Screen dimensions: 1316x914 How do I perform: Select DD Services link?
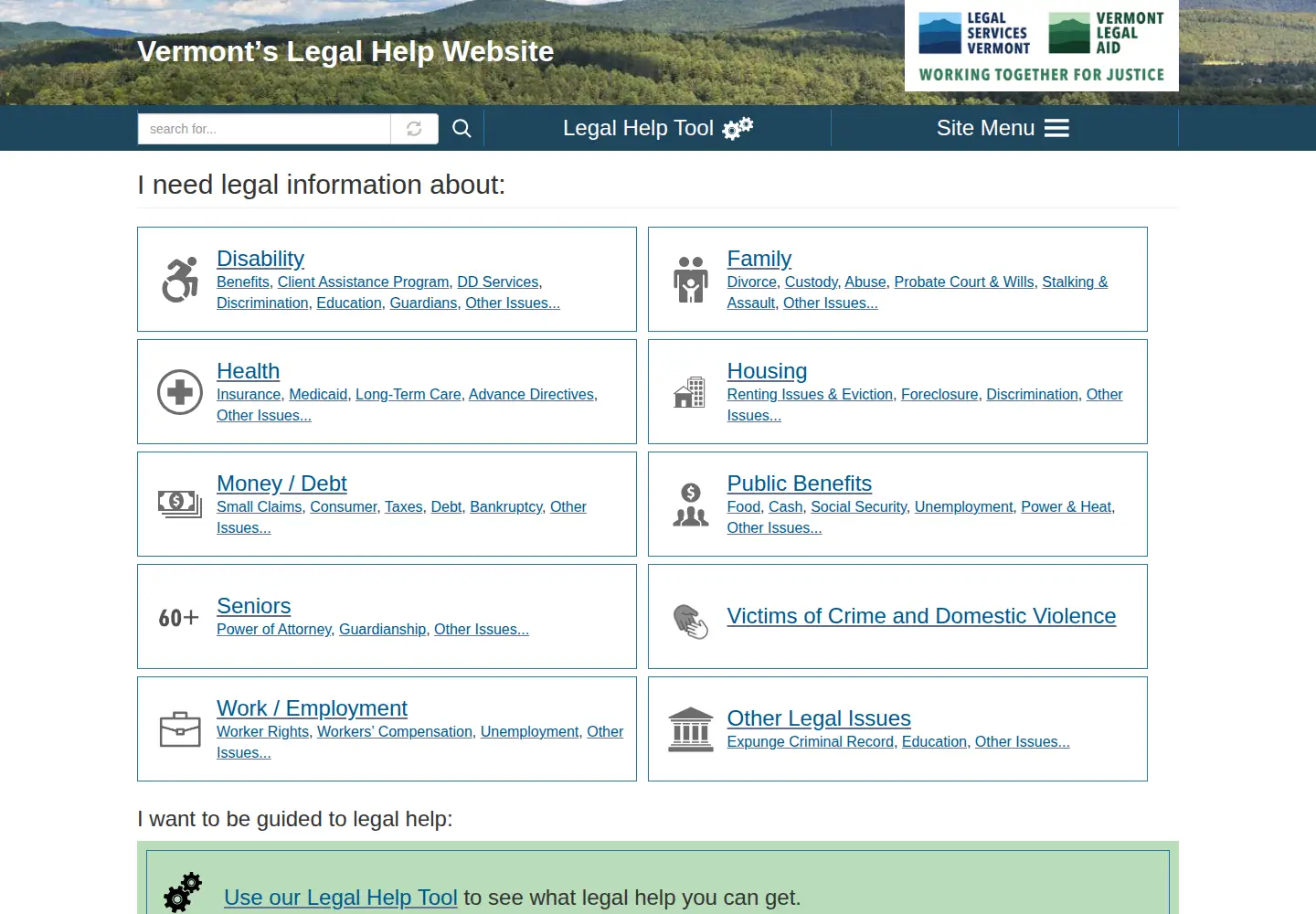pyautogui.click(x=498, y=282)
